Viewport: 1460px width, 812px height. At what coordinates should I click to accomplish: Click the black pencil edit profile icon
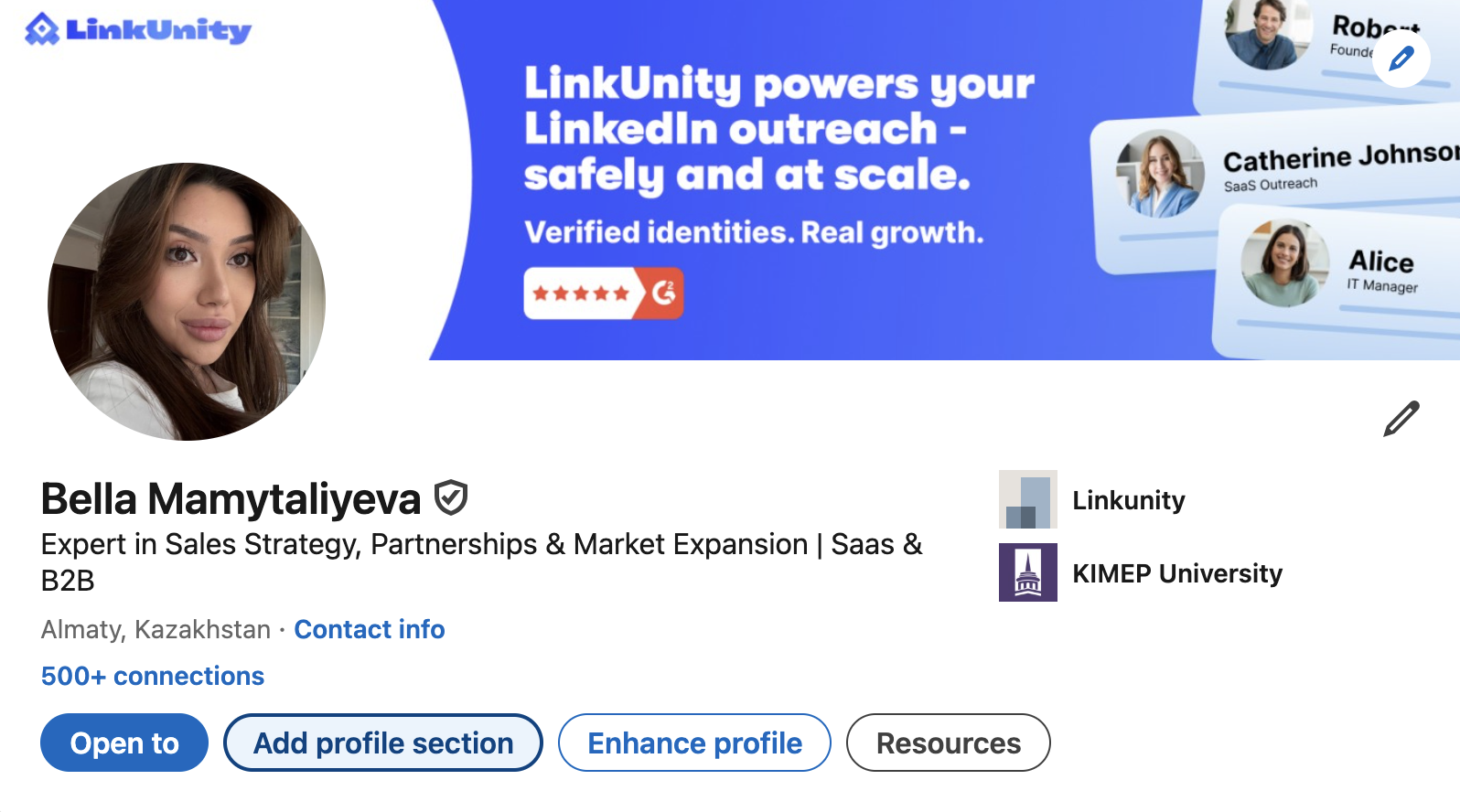[x=1401, y=419]
